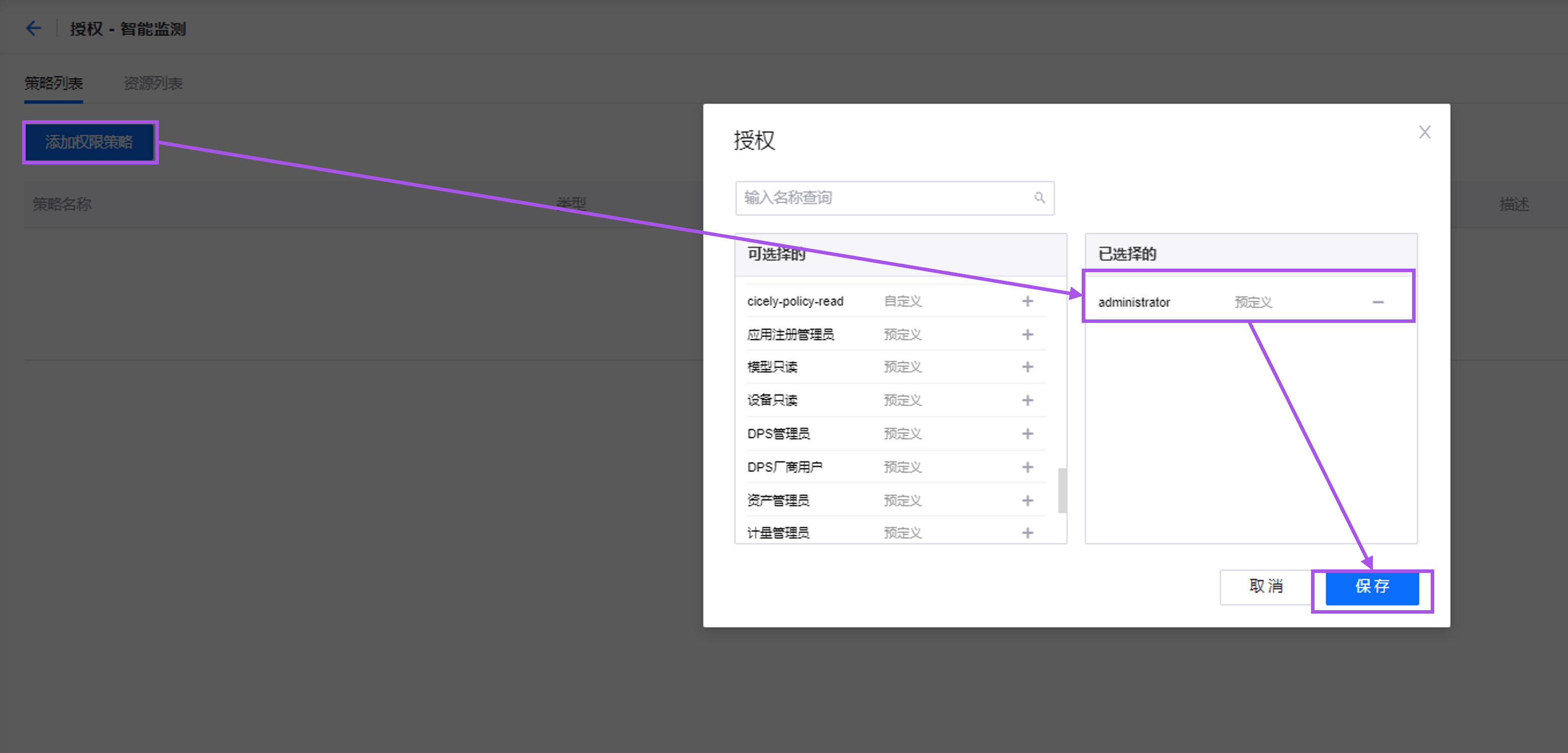
Task: Add DPS管理员 policy using plus icon
Action: click(1027, 434)
